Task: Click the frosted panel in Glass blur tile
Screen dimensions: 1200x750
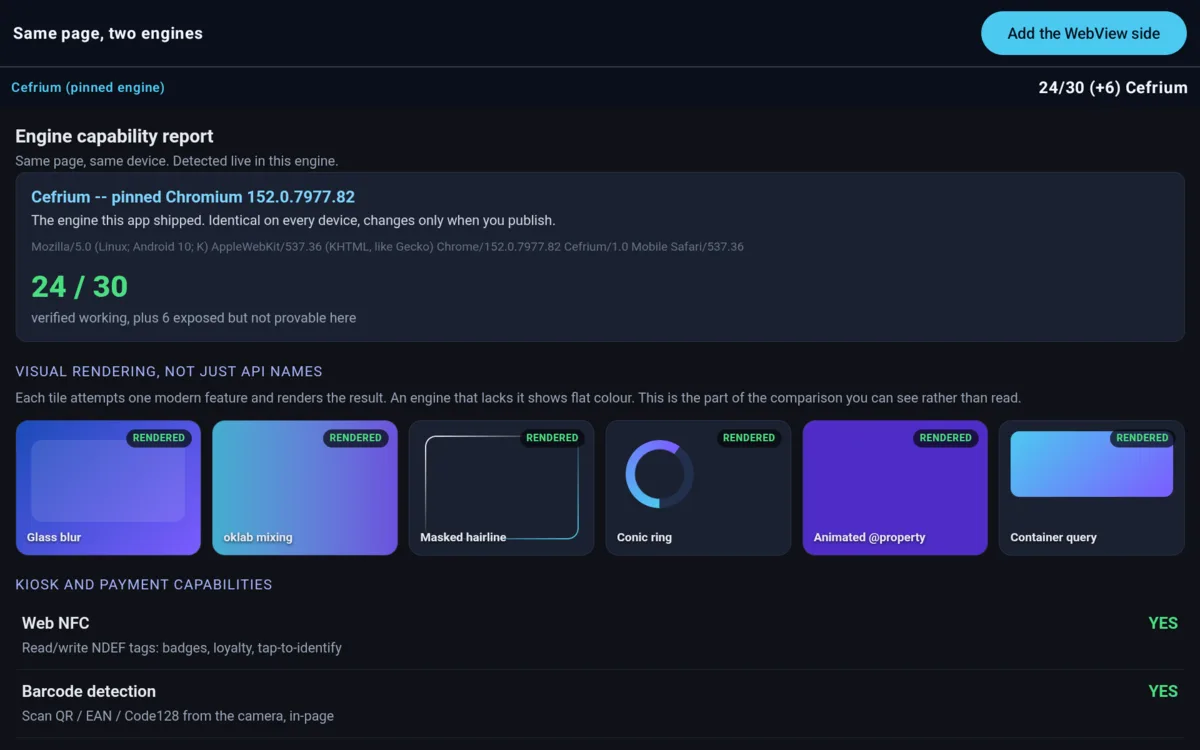Action: pyautogui.click(x=108, y=481)
